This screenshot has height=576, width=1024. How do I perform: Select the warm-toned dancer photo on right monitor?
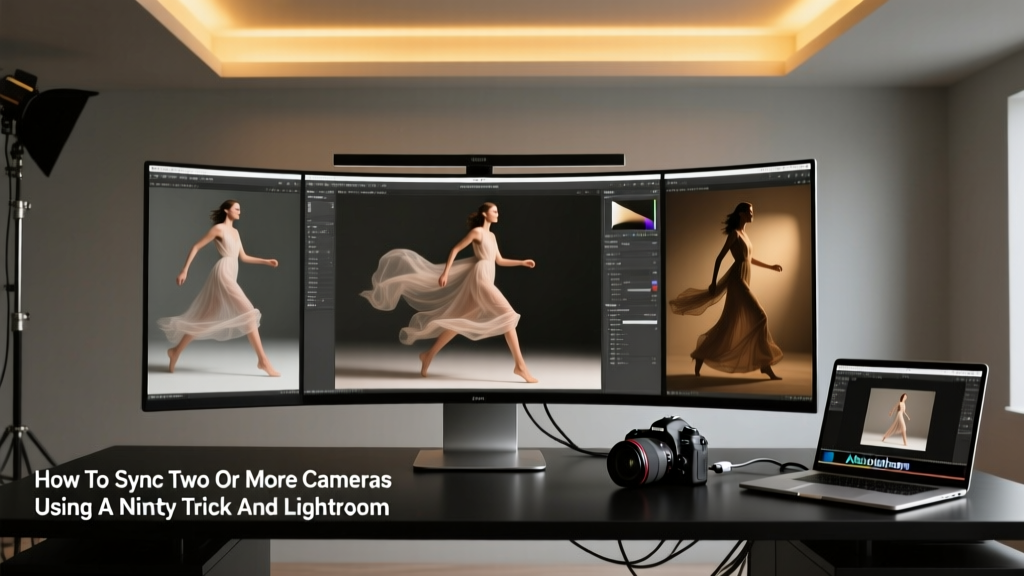[738, 289]
